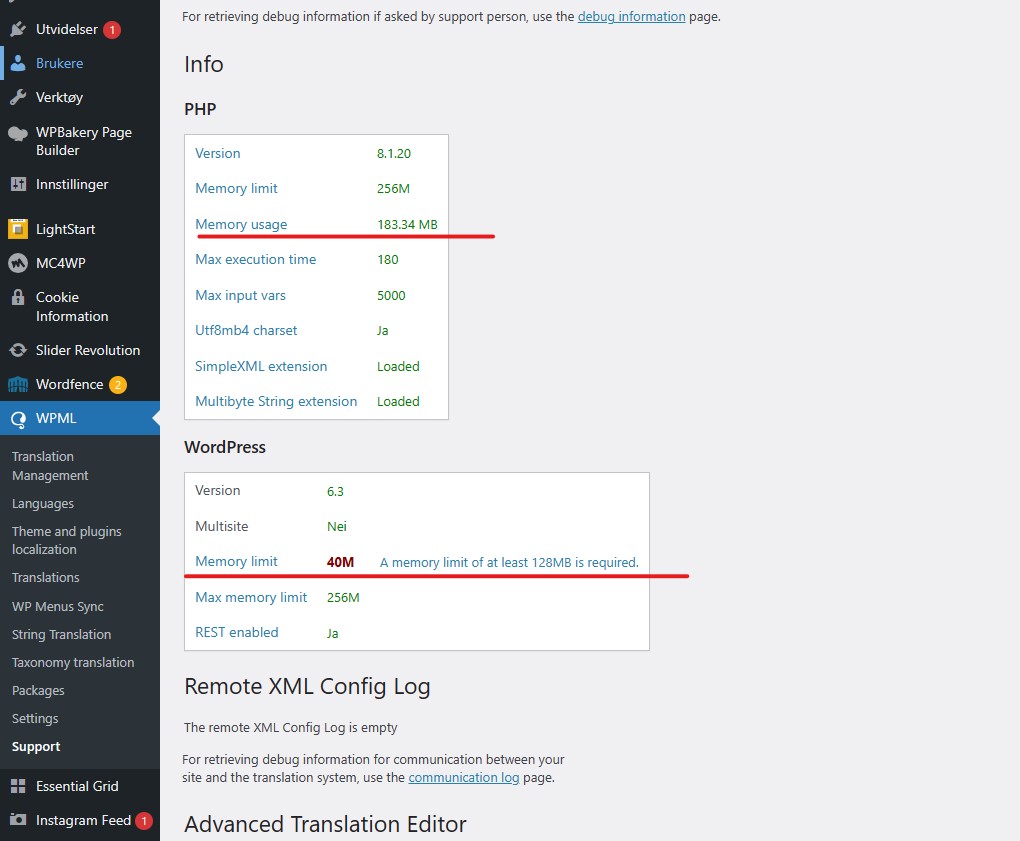The height and width of the screenshot is (841, 1020).
Task: Click the SimpleXML extension label
Action: coord(261,366)
